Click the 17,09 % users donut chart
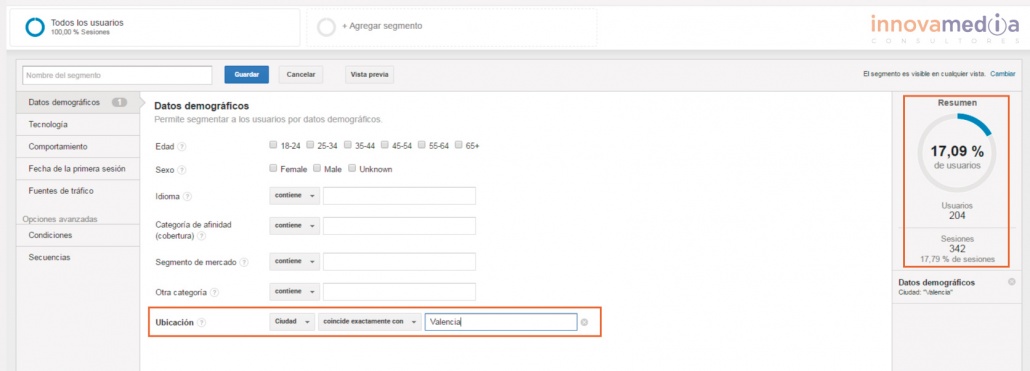 coord(956,152)
